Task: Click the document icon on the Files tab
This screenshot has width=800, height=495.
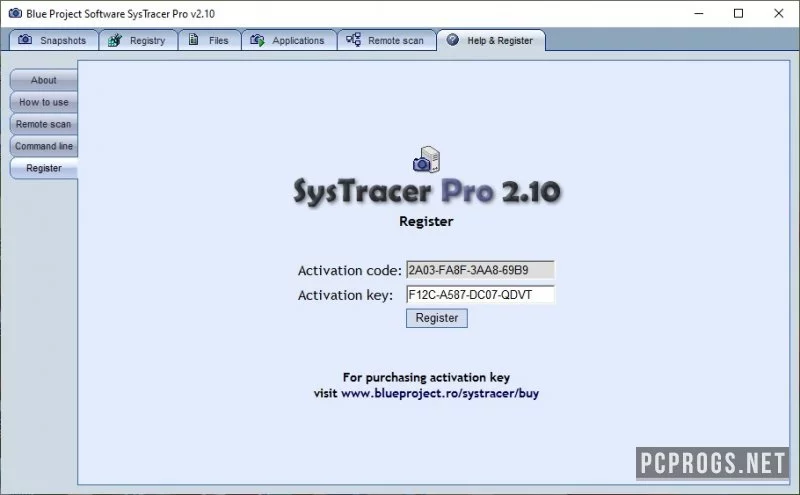Action: [193, 39]
